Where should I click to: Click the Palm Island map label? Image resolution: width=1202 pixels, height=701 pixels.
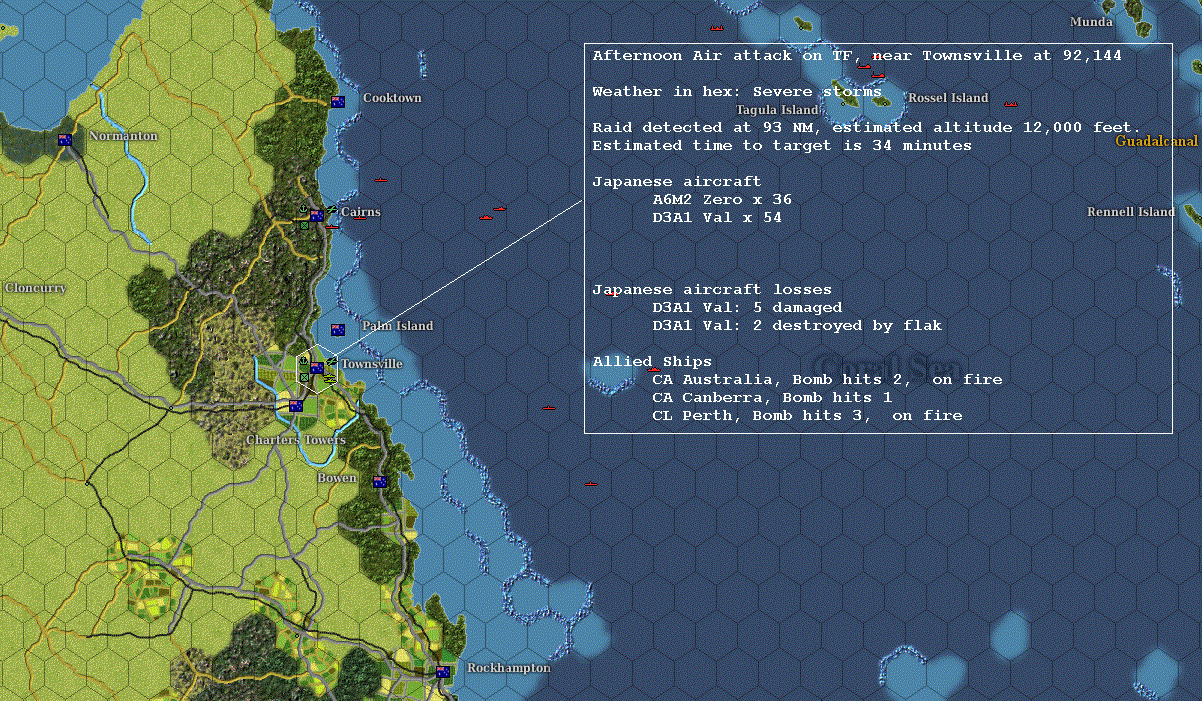point(397,326)
